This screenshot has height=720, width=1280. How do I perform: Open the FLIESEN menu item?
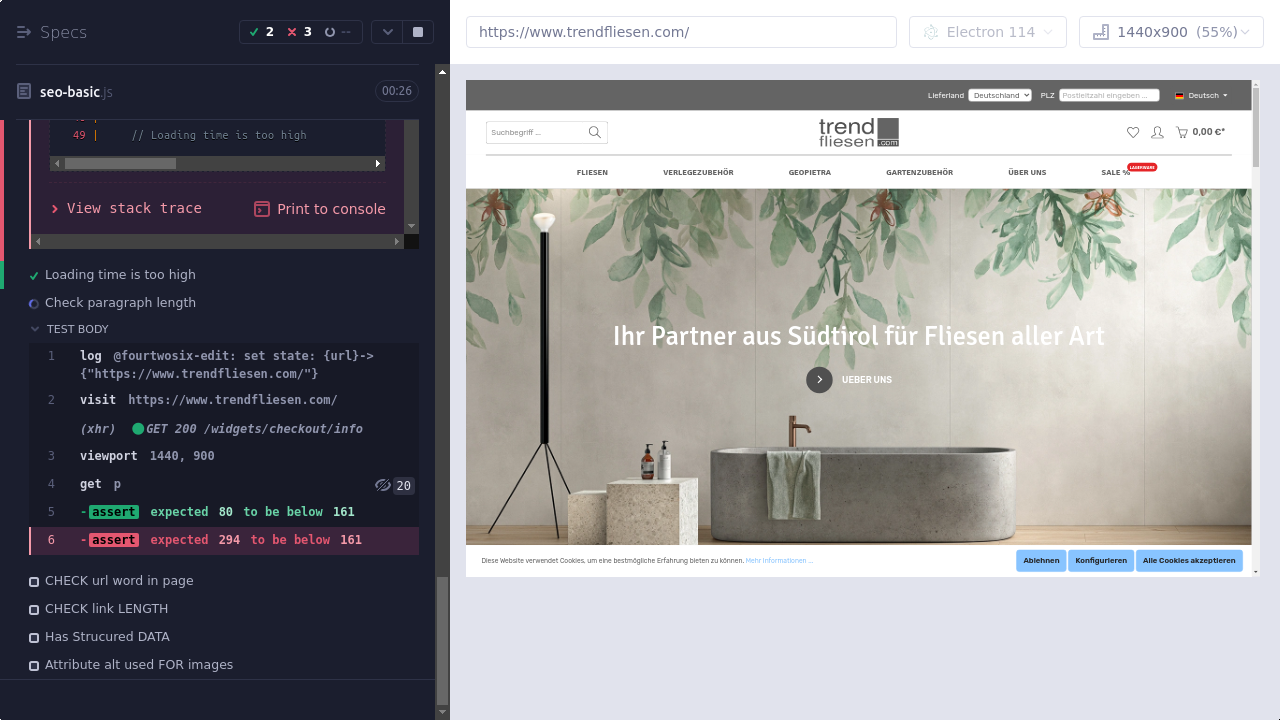592,173
